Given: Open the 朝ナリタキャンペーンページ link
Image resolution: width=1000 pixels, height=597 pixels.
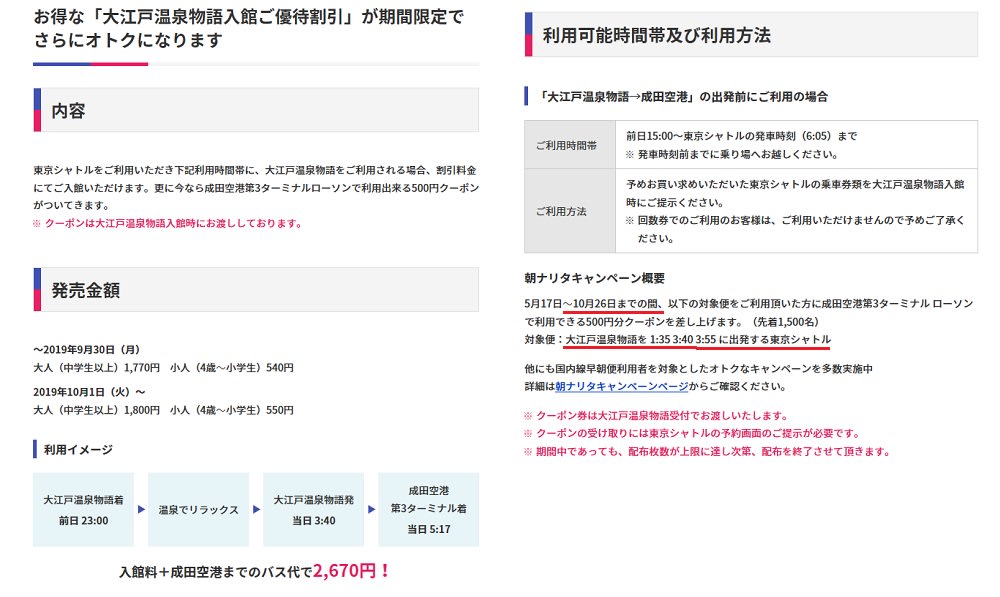Looking at the screenshot, I should pos(621,387).
